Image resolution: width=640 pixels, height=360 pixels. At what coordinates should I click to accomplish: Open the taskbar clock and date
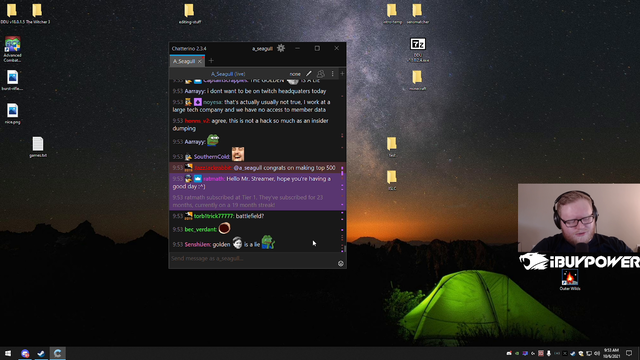tap(611, 353)
